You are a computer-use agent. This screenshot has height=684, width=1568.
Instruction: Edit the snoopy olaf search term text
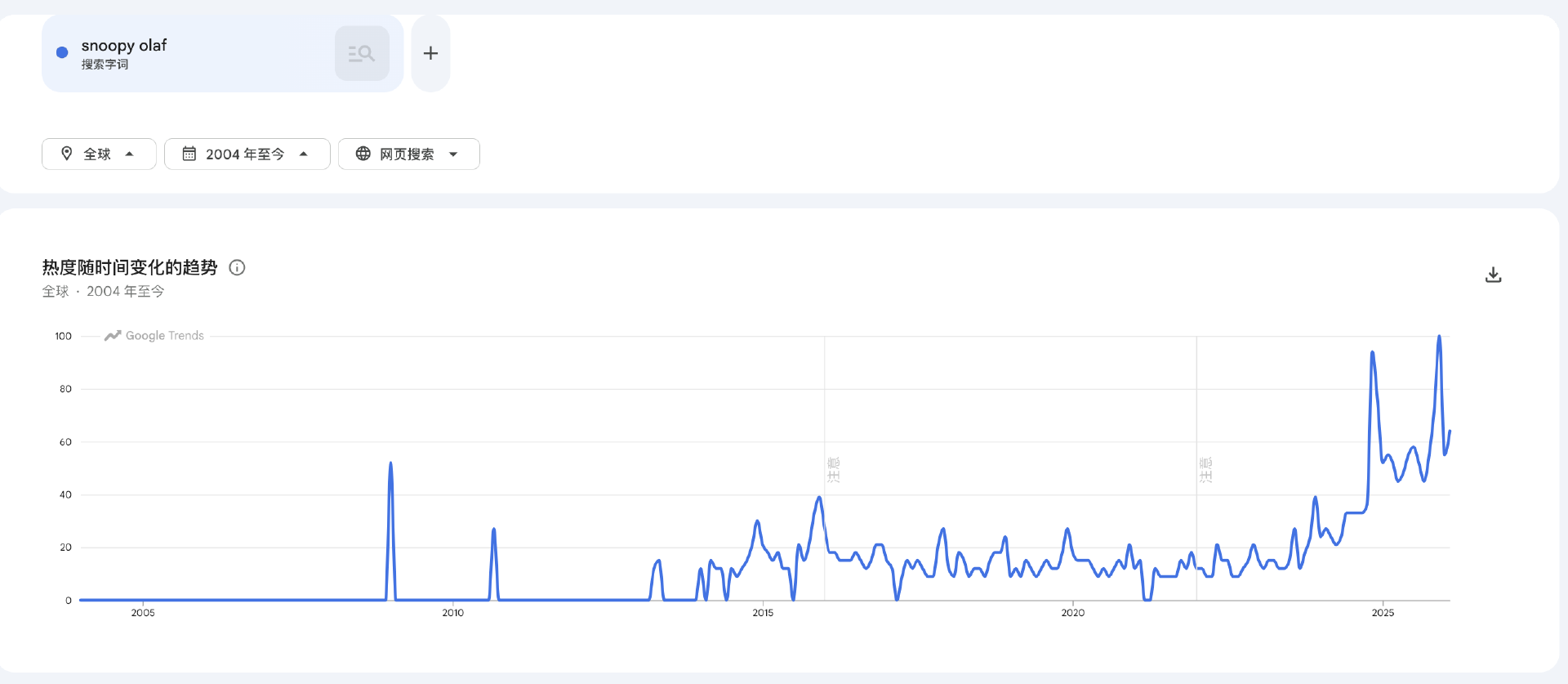tap(124, 46)
